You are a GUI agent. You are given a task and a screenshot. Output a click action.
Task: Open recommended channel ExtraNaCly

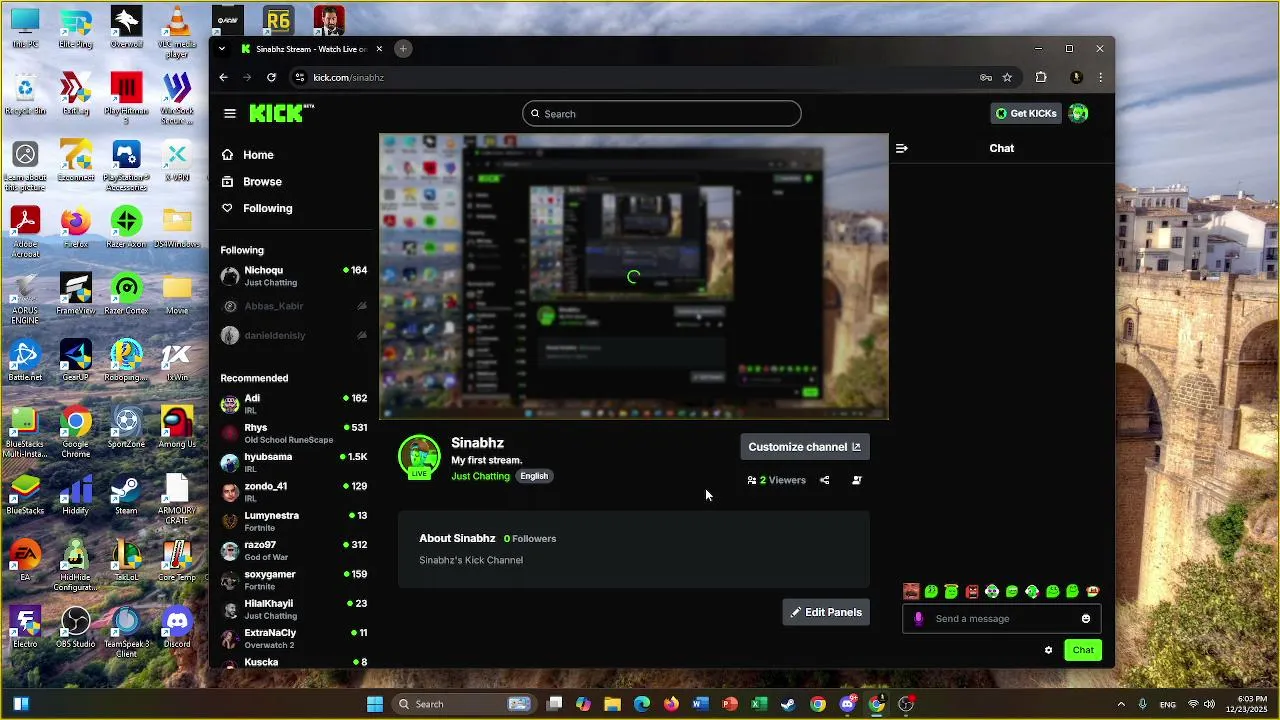[294, 638]
